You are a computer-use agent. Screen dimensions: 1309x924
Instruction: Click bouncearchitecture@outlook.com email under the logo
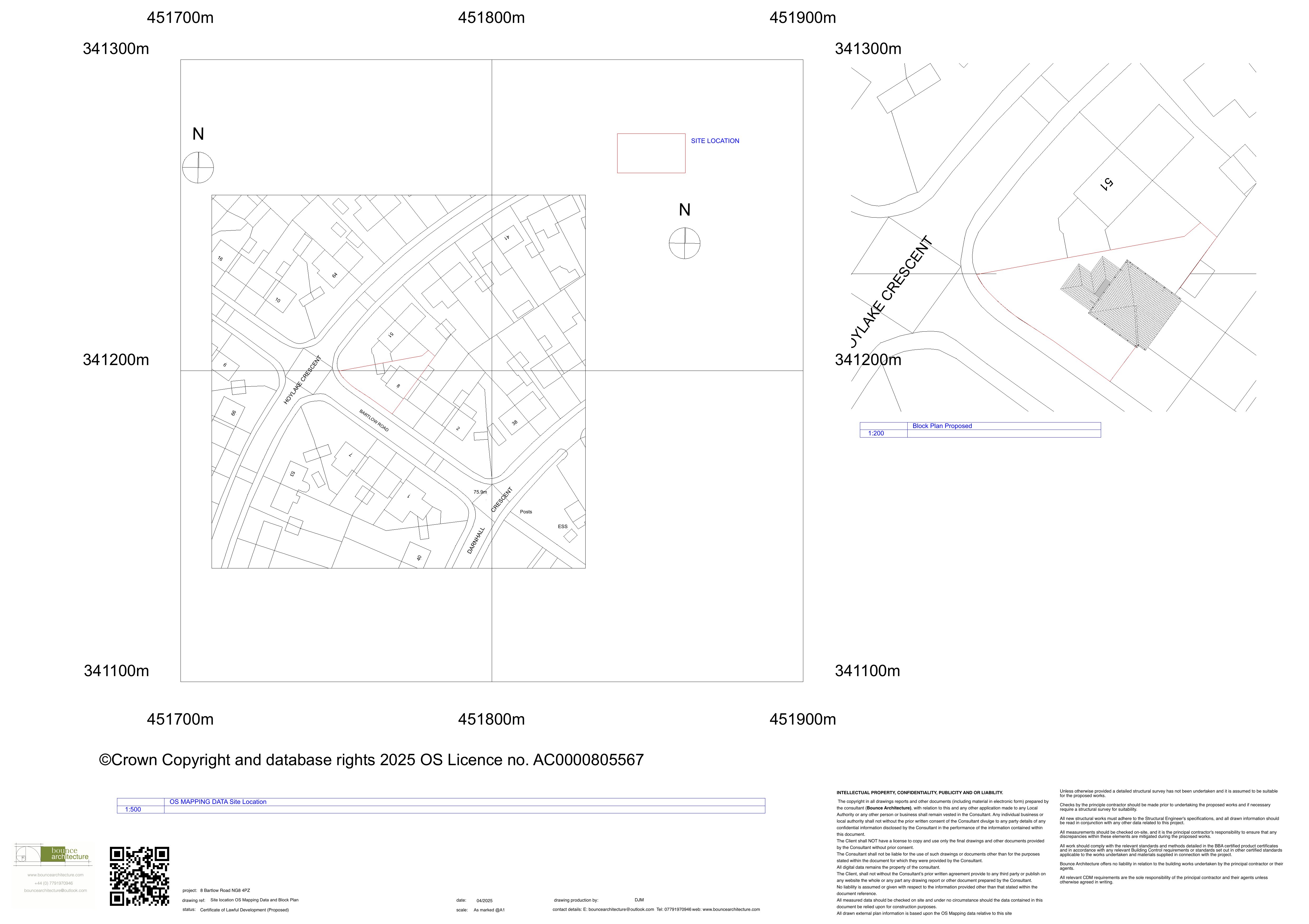click(x=55, y=890)
